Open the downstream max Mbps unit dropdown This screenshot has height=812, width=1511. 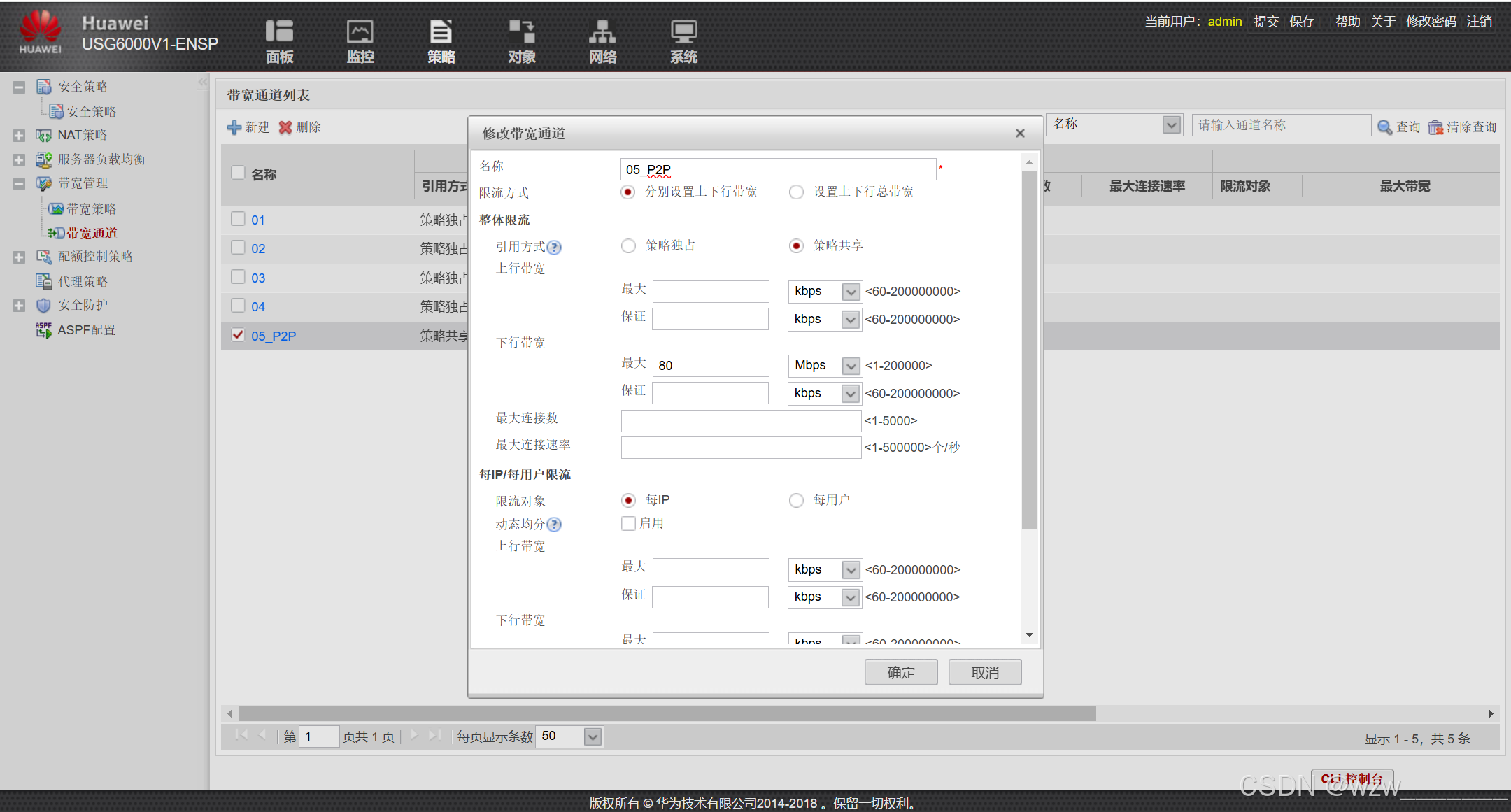click(x=851, y=366)
